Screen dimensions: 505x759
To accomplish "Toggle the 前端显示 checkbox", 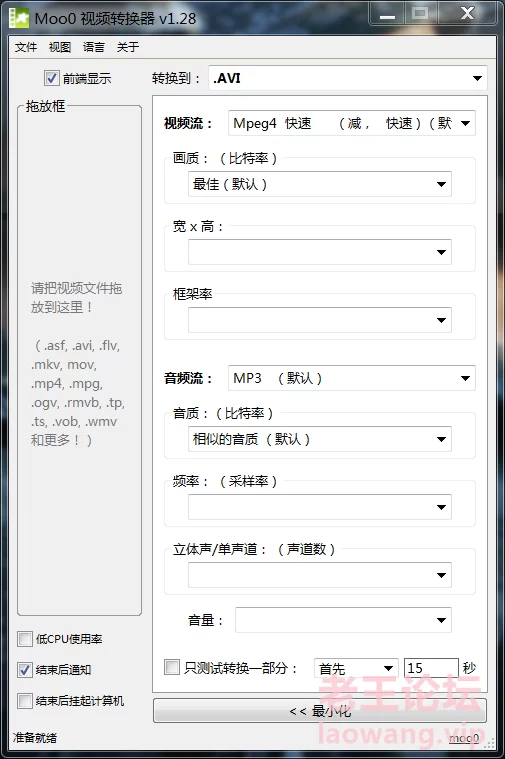I will click(x=51, y=78).
